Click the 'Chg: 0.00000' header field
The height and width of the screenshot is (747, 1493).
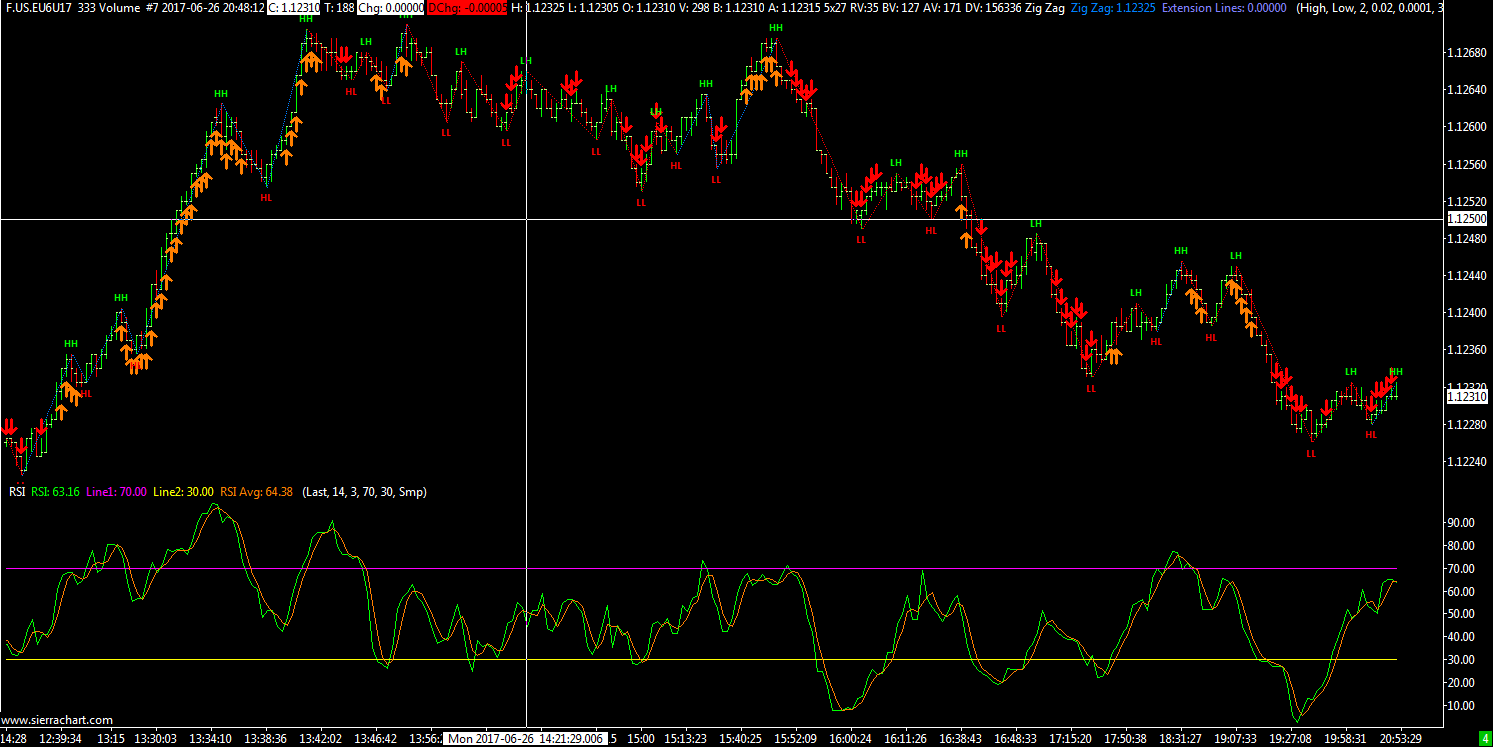tap(390, 7)
